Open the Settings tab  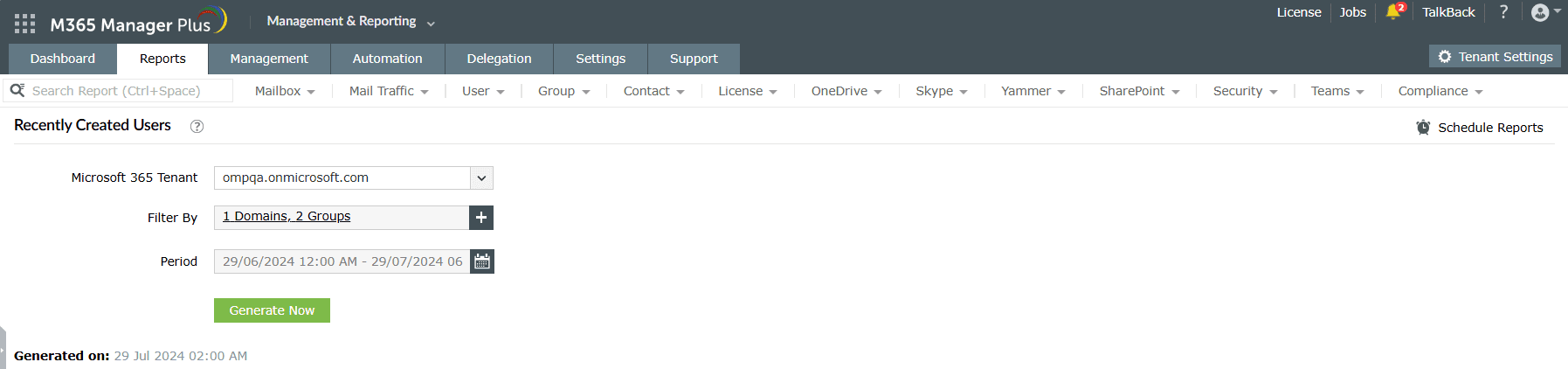[601, 59]
